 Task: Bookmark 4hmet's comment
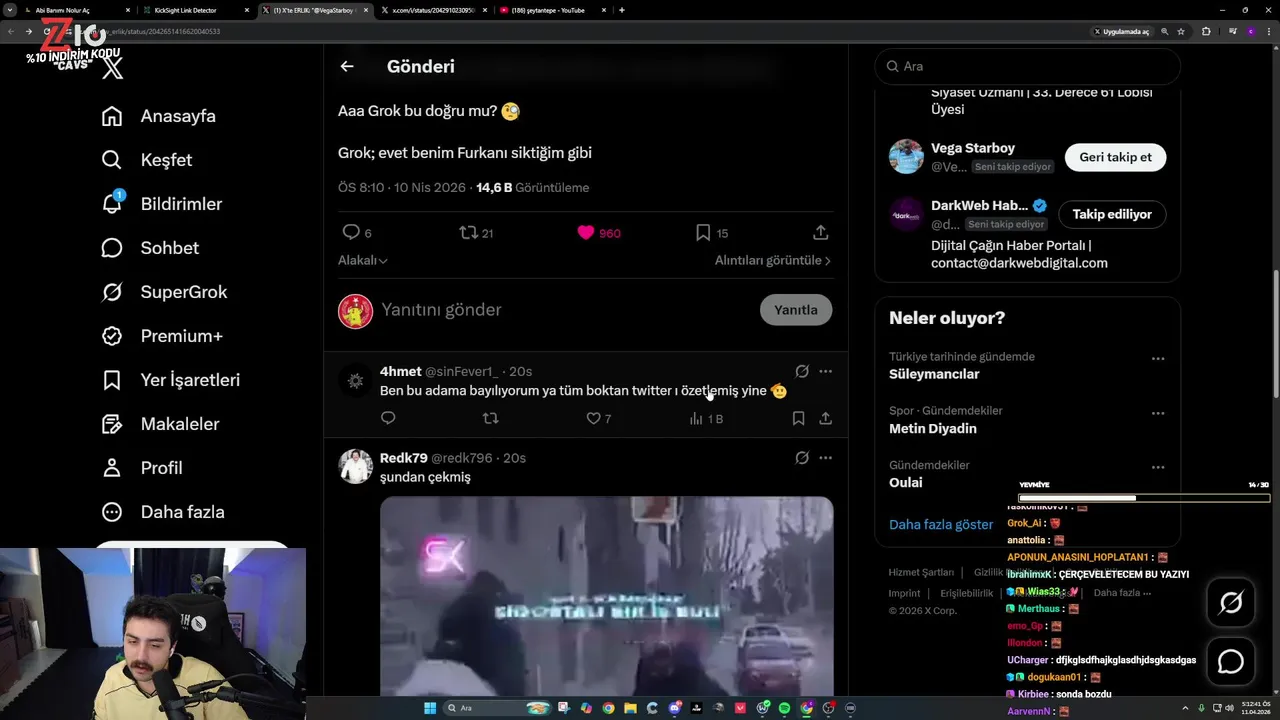coord(798,418)
